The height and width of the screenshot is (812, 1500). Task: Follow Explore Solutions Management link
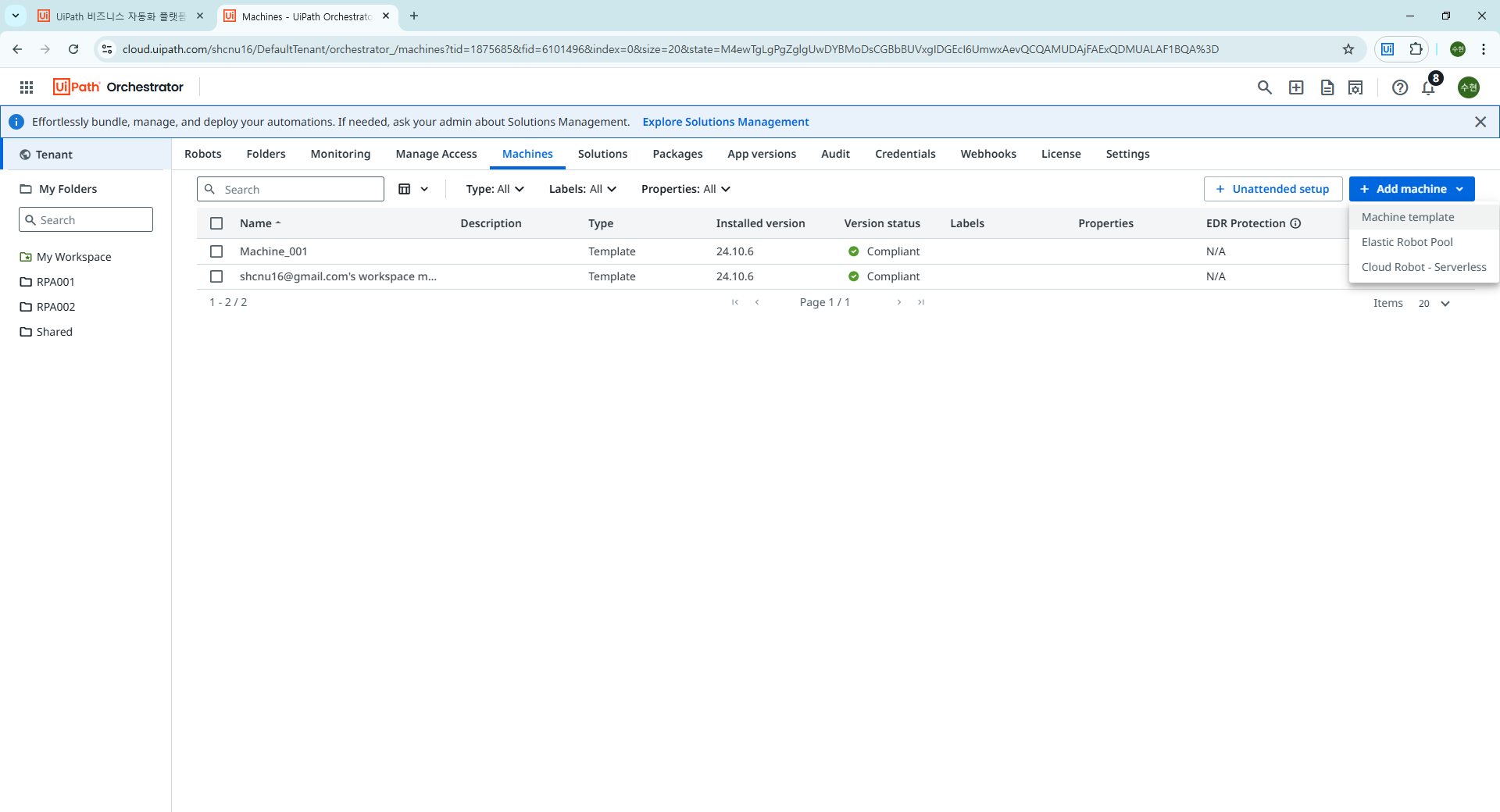tap(726, 122)
